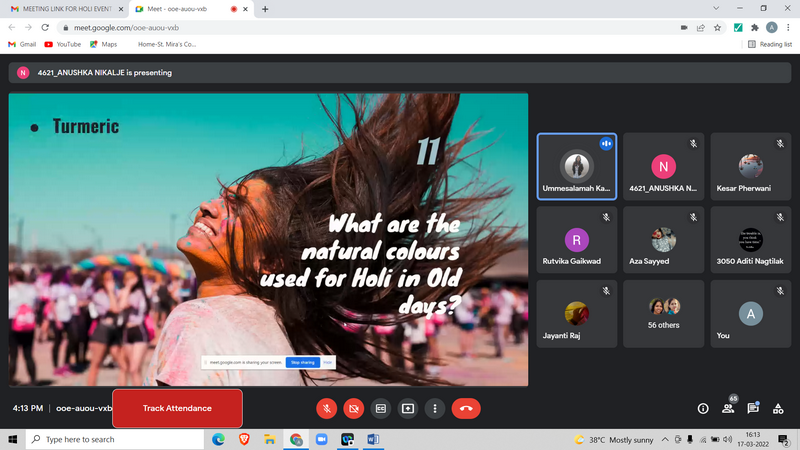
Task: Open YouTube bookmark
Action: (63, 44)
